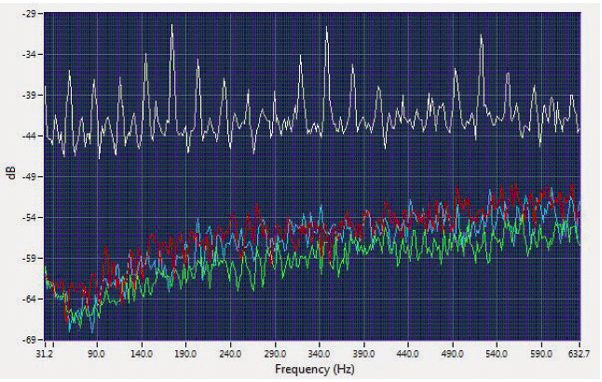Click the tallest white peak near 175 Hz
Viewport: 602px width, 382px height.
tap(172, 26)
